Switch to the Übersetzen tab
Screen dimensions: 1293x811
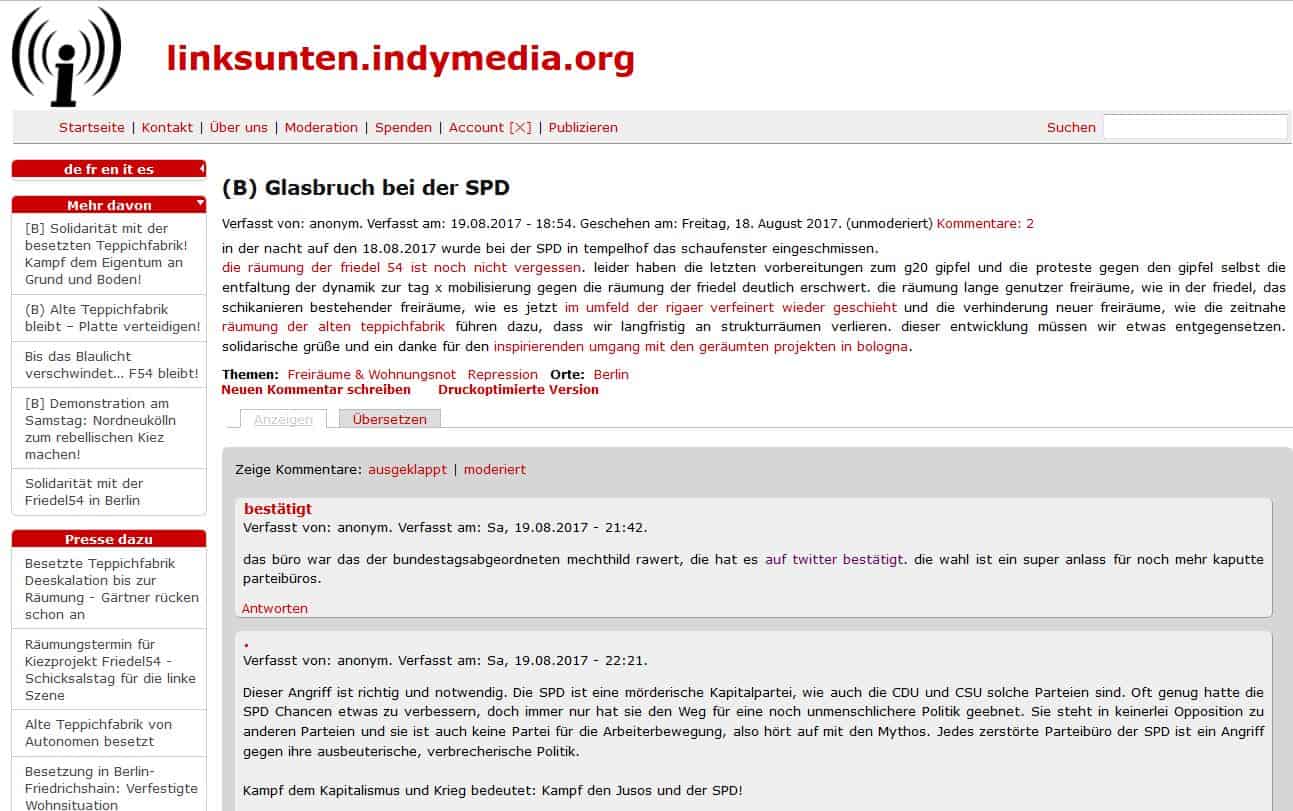(390, 420)
